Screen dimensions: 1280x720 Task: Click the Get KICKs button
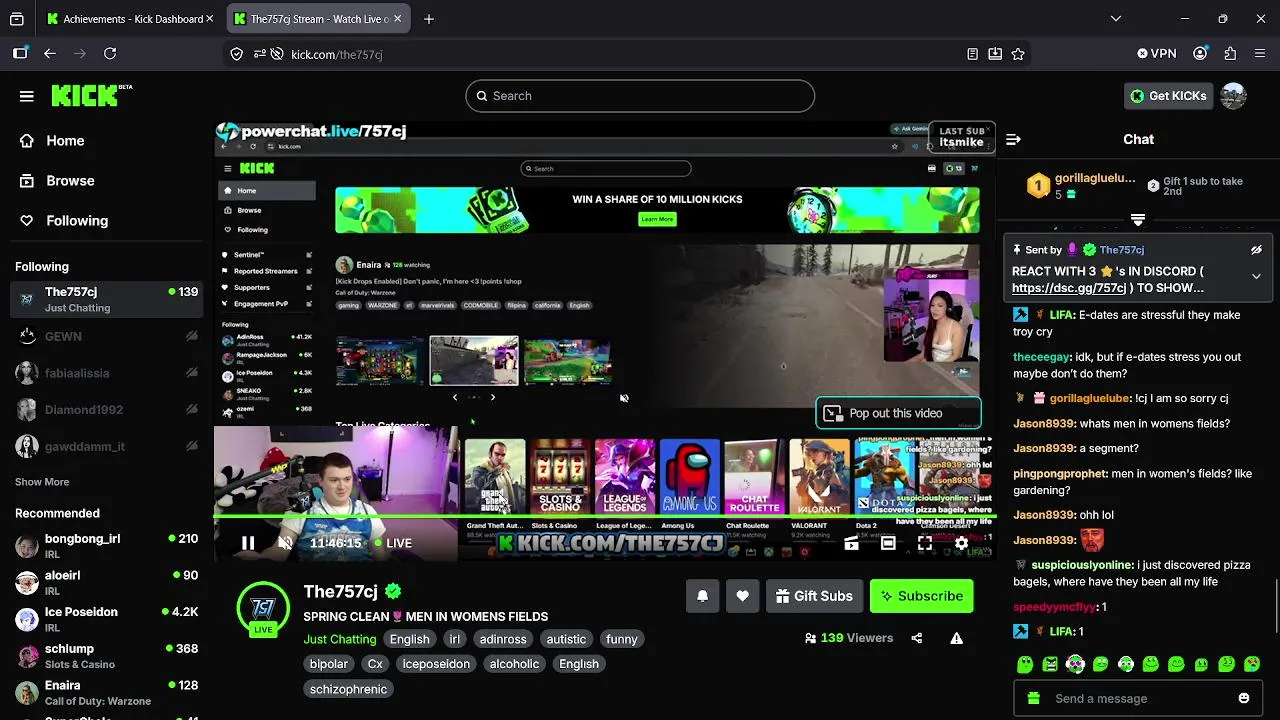click(1169, 96)
